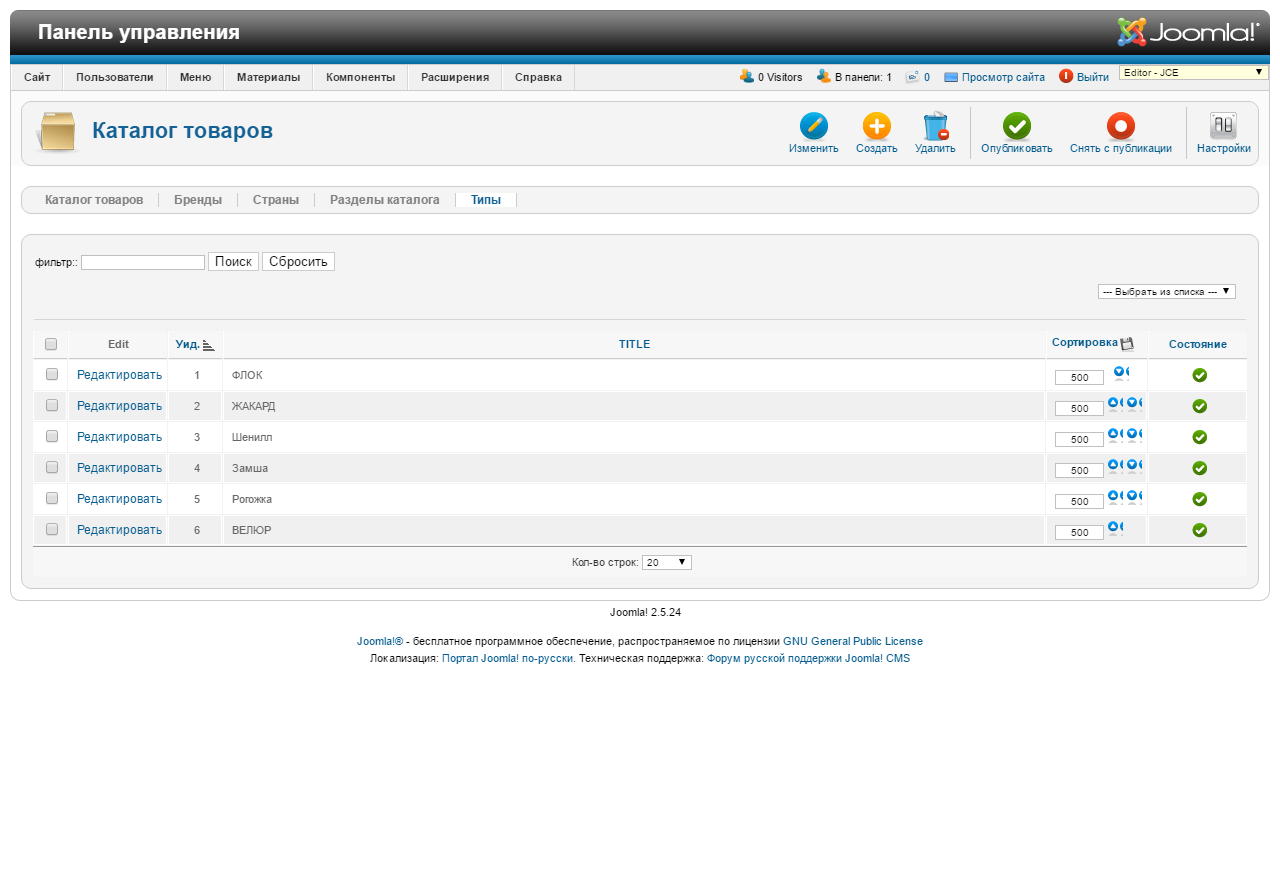Move ВЕЛЮР row up in ordering
This screenshot has height=879, width=1280.
(1114, 528)
